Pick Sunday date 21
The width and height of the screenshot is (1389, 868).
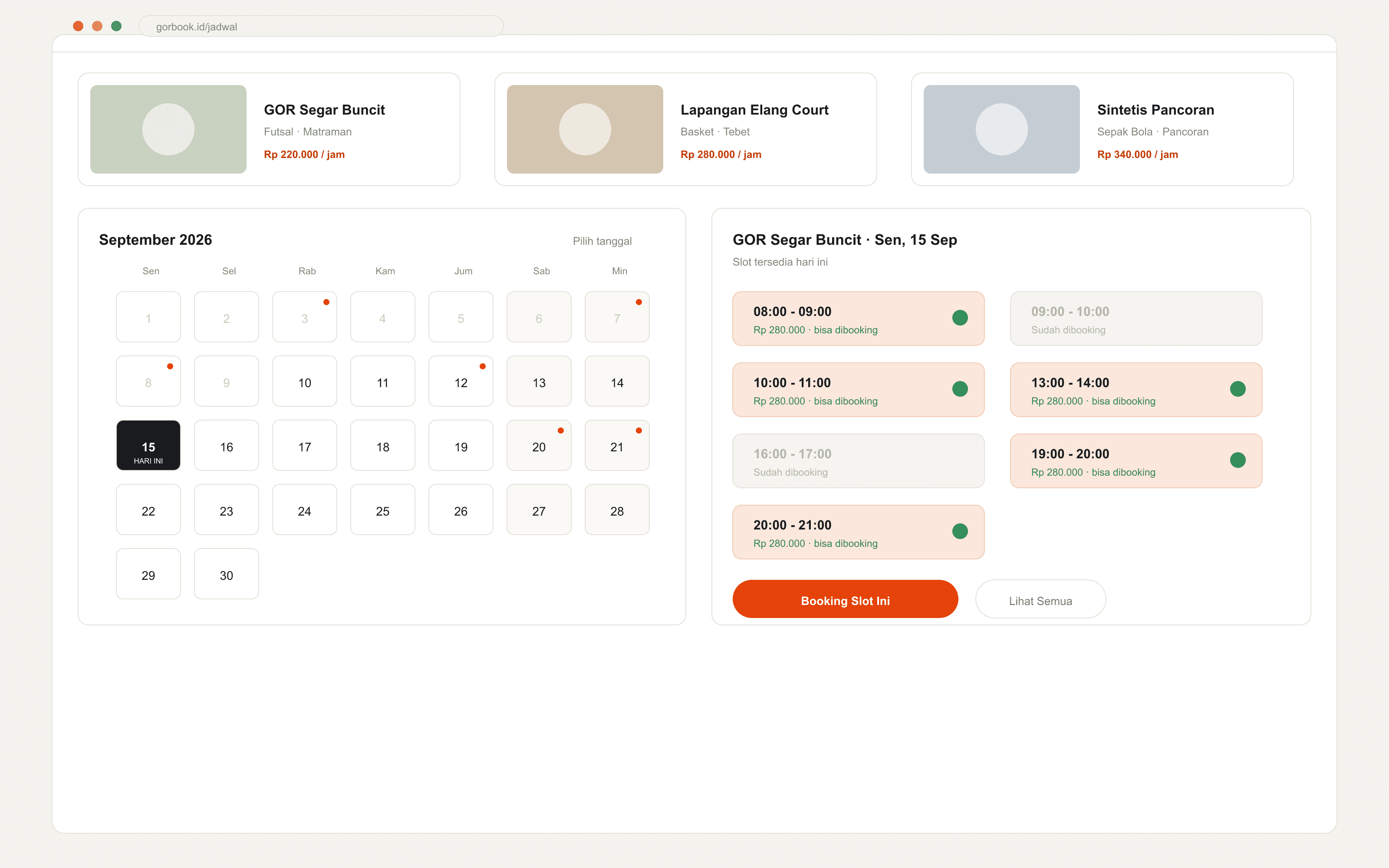(617, 445)
